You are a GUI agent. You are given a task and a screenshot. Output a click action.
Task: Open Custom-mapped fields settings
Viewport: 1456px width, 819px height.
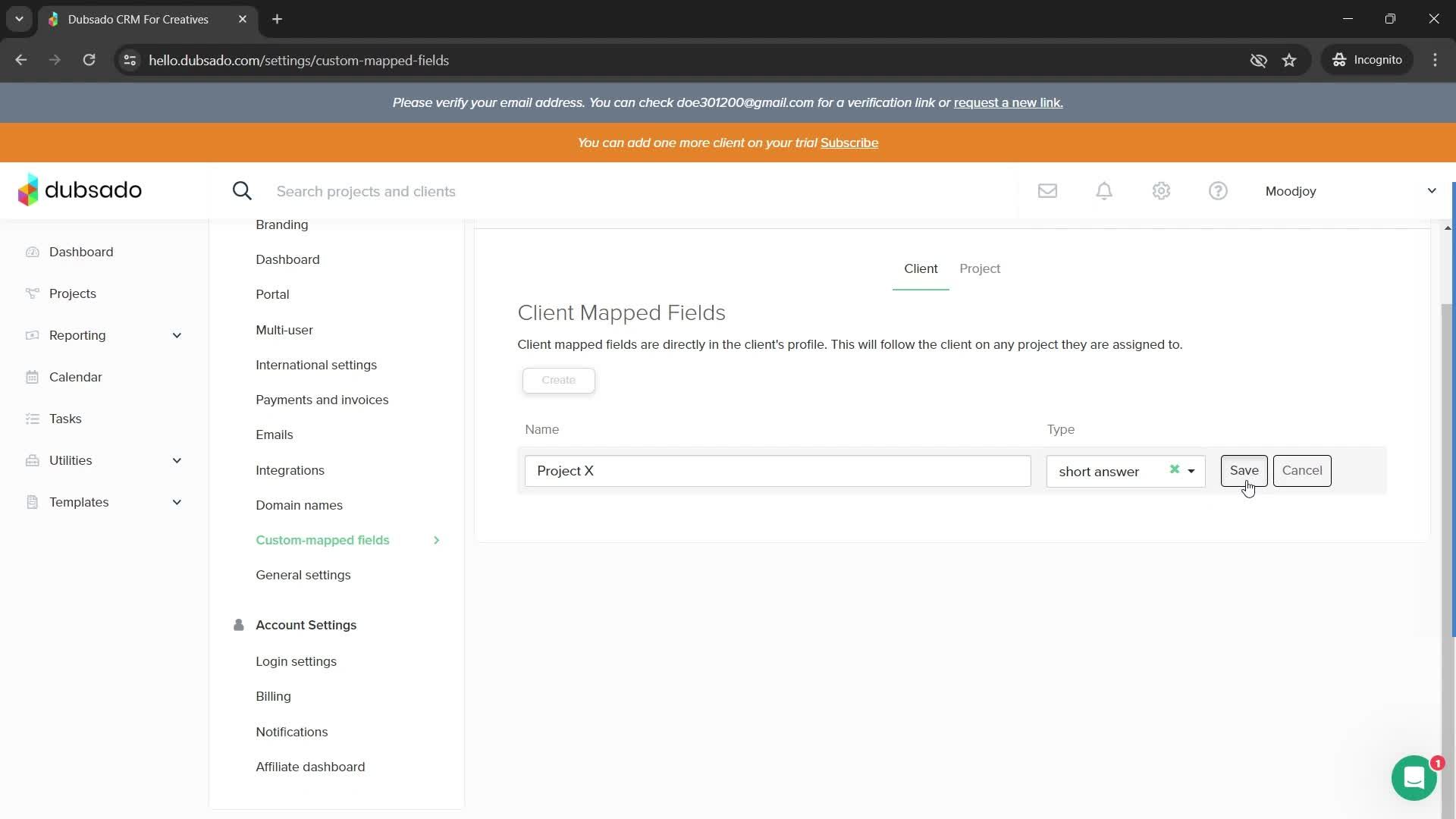322,540
